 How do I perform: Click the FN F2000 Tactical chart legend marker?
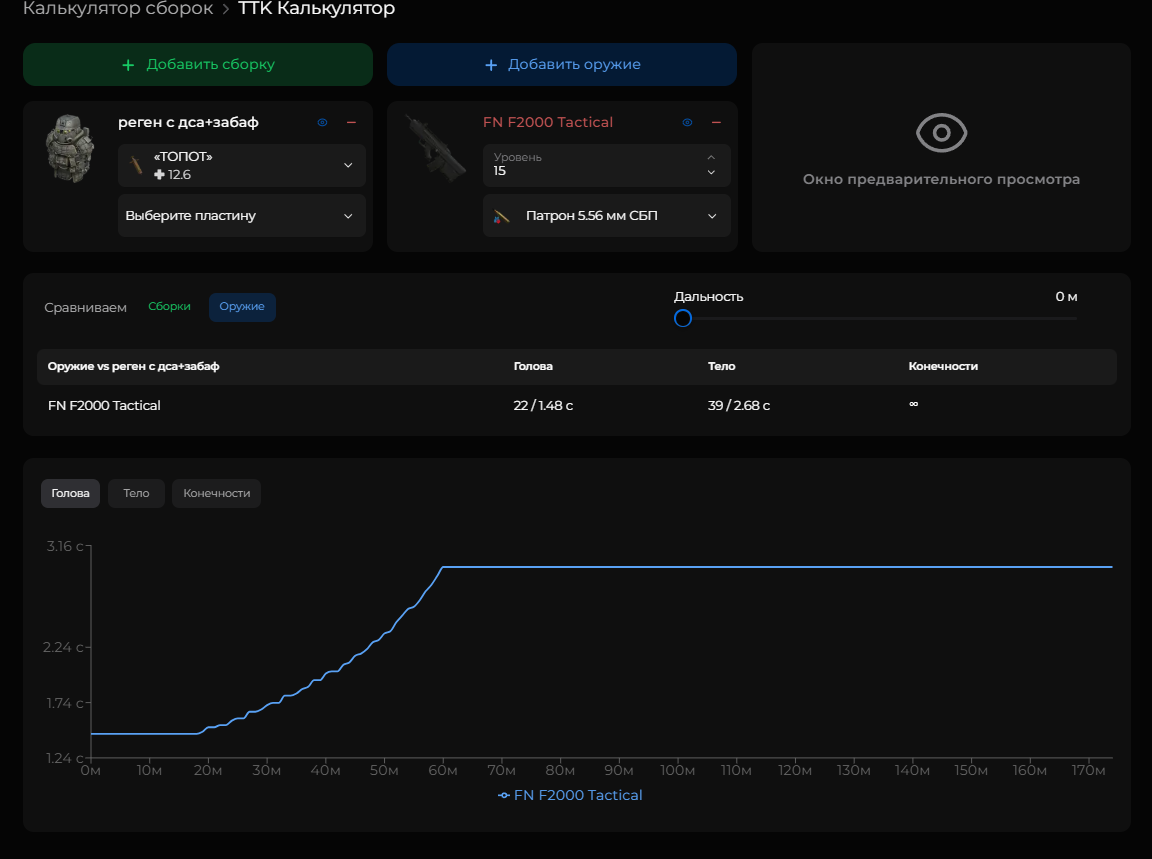pyautogui.click(x=503, y=796)
